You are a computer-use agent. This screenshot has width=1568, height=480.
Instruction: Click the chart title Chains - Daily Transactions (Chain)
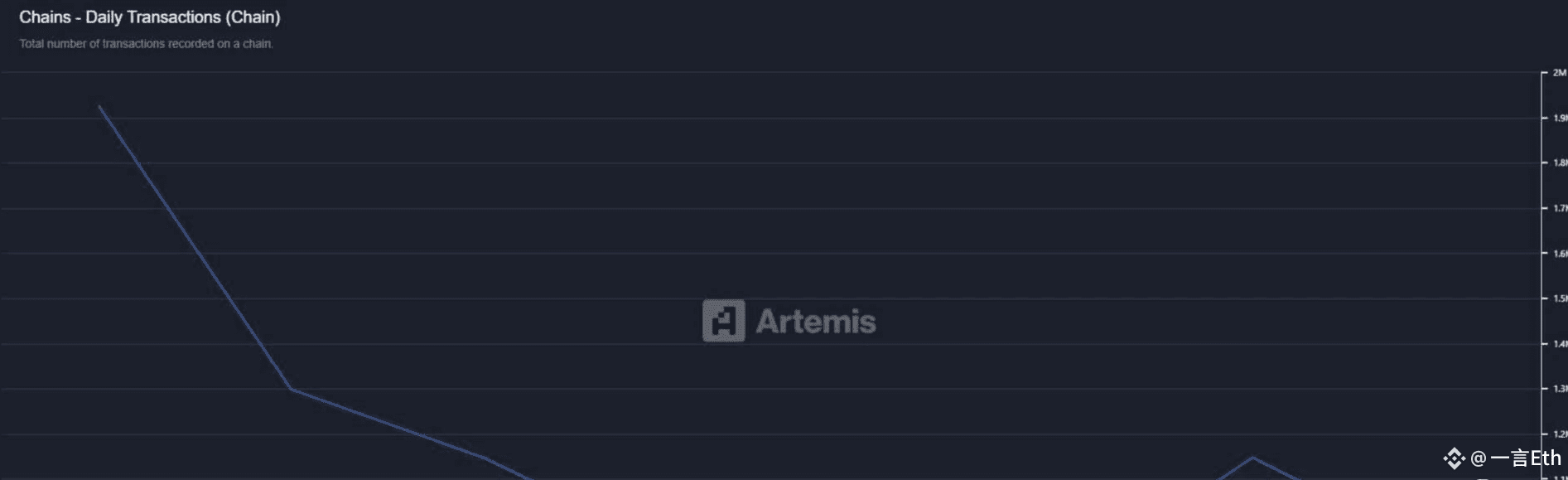click(x=150, y=17)
